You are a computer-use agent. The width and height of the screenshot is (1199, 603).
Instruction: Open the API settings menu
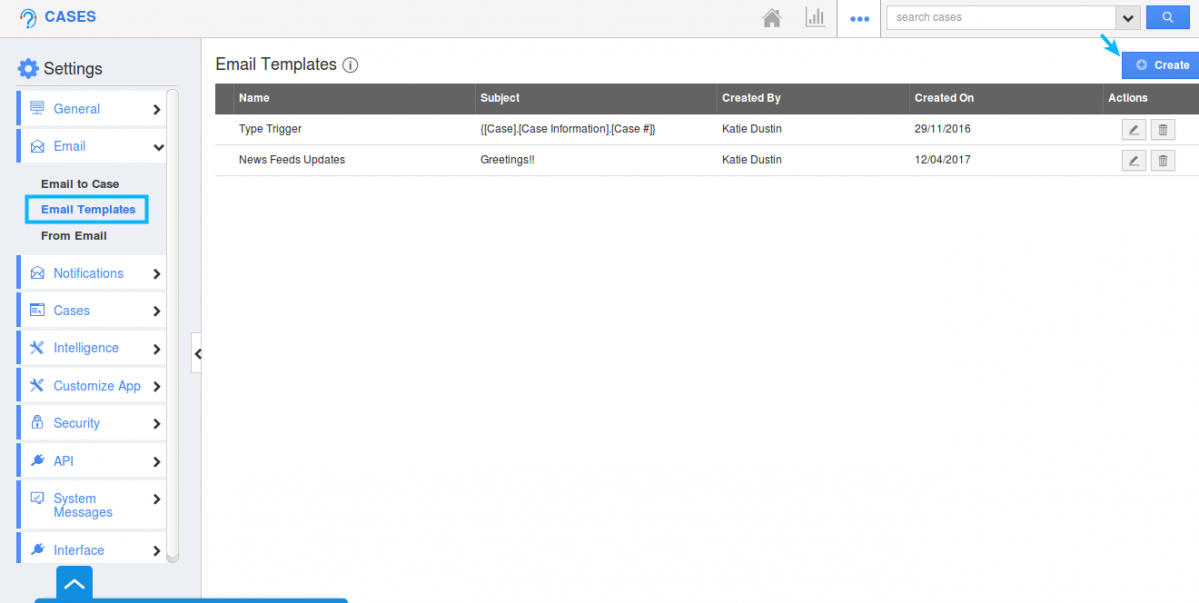[x=91, y=460]
